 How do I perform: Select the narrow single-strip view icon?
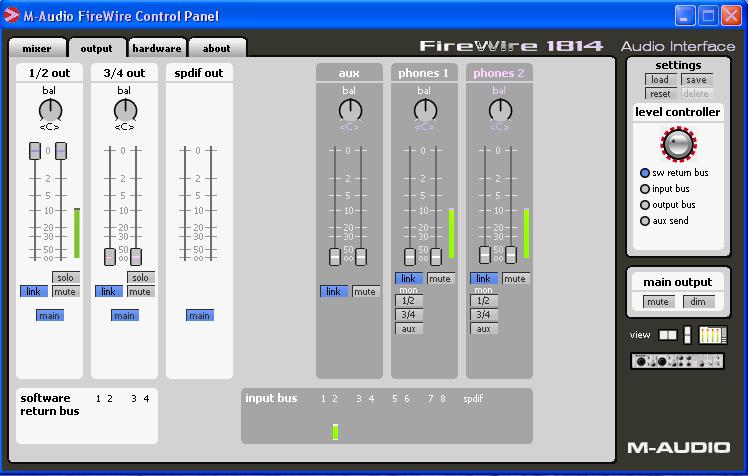pos(687,335)
